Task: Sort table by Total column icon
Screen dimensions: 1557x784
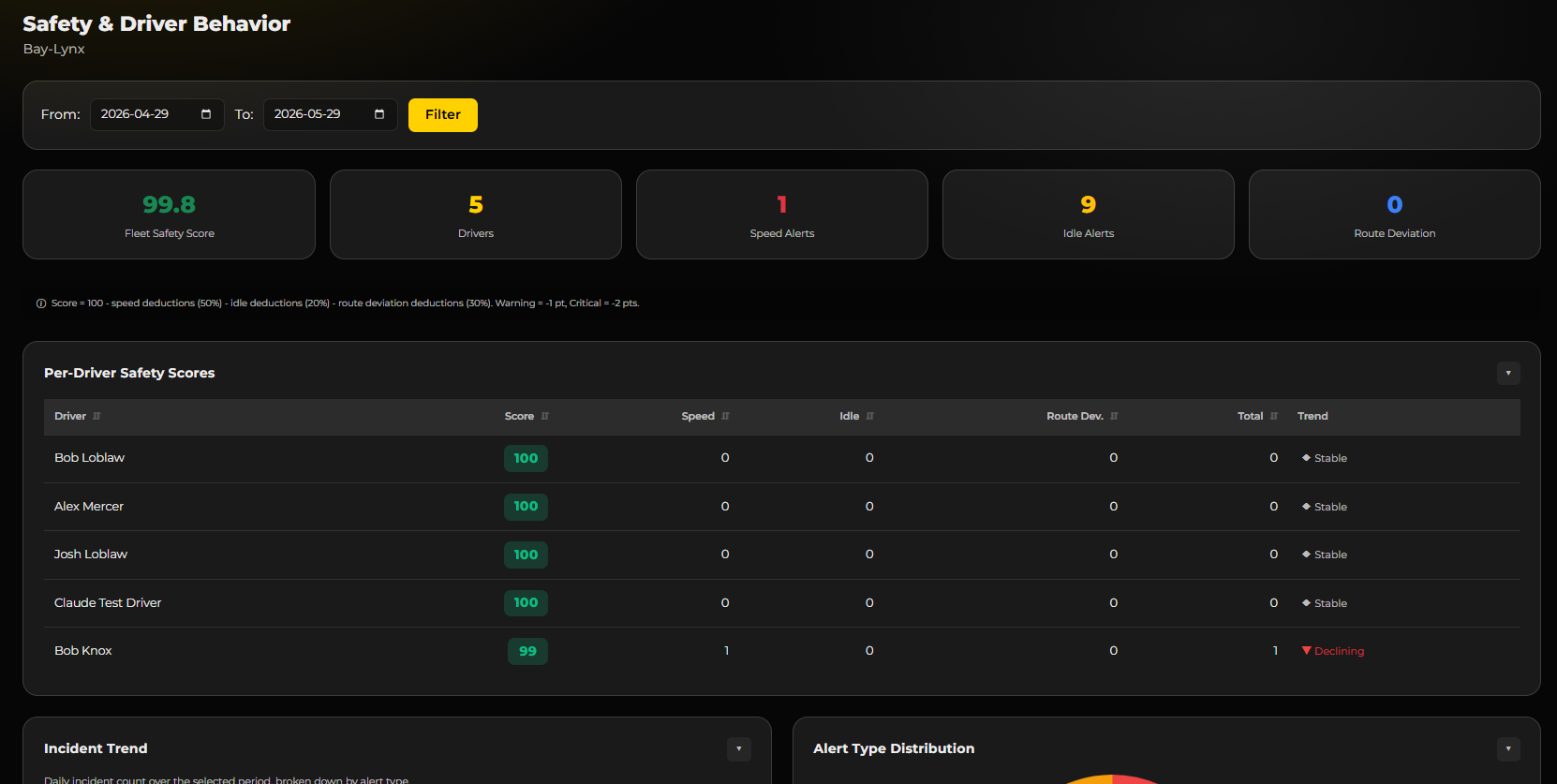Action: coord(1274,416)
